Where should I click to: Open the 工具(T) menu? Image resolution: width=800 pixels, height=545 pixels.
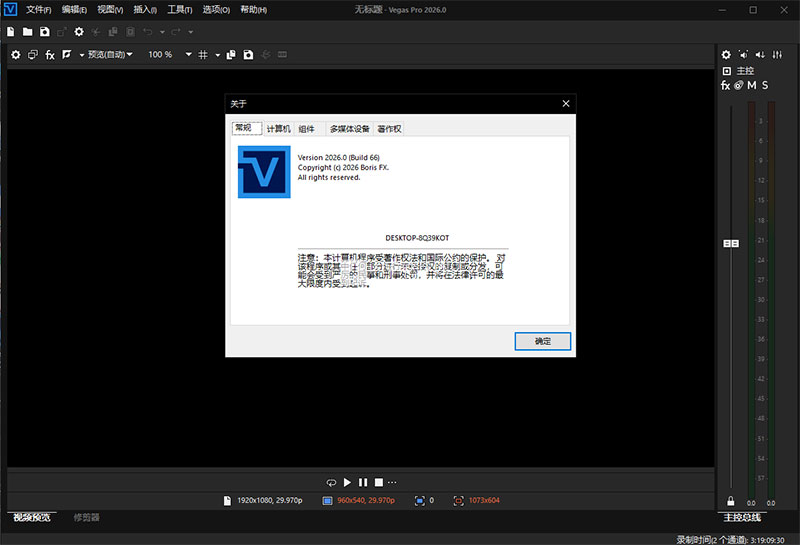(x=180, y=10)
